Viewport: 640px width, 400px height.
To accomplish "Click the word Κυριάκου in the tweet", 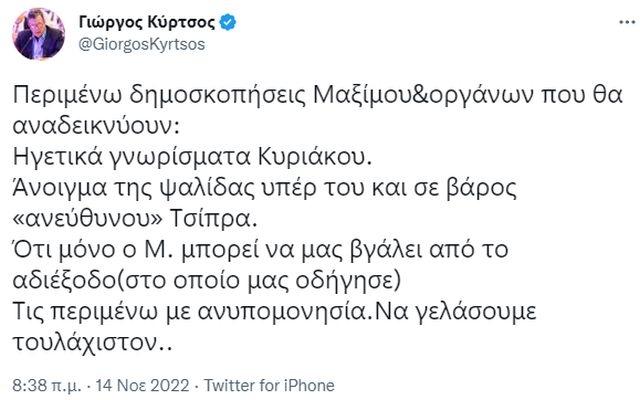I will point(313,157).
